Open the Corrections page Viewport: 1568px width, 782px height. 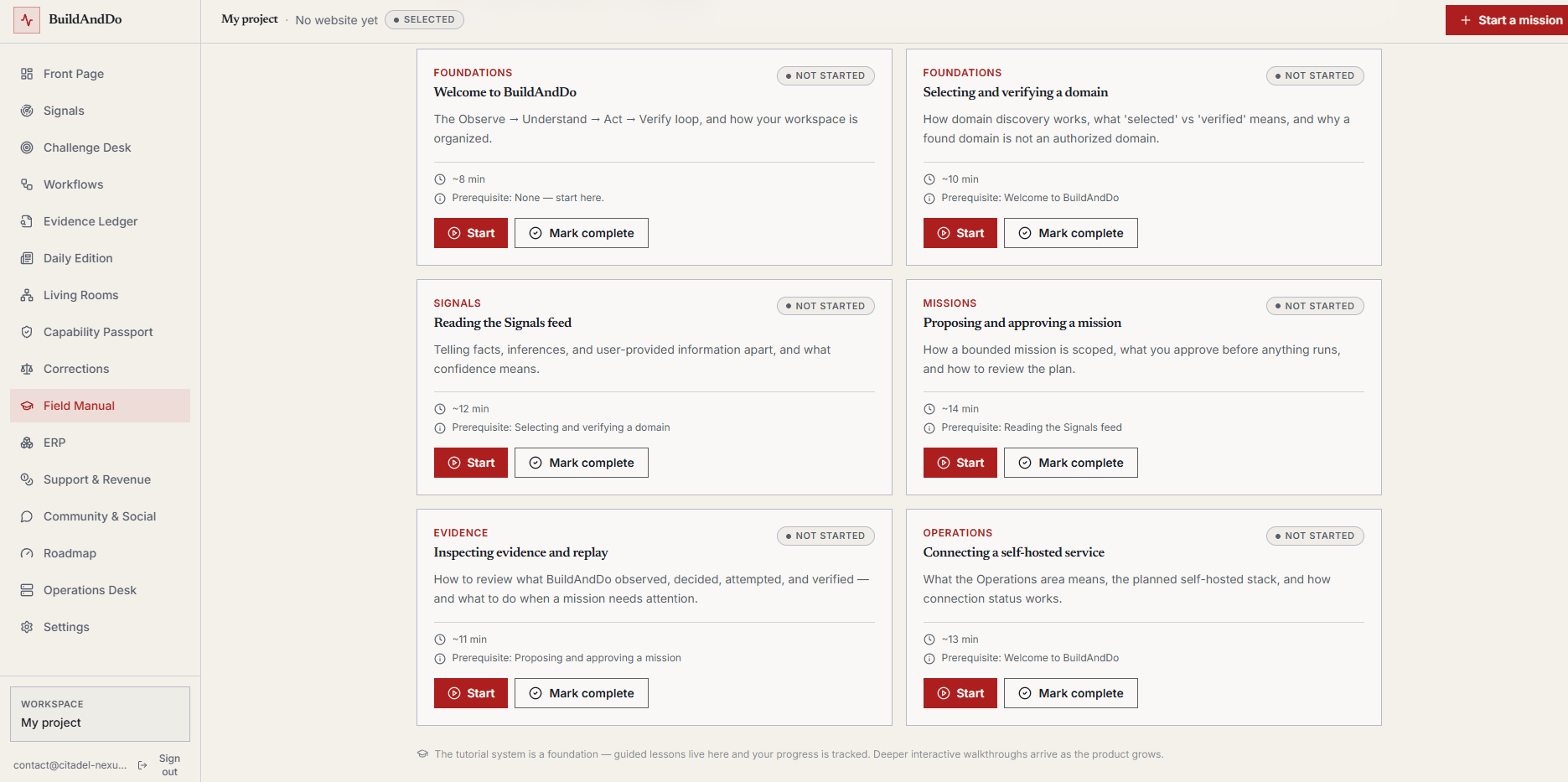100,369
